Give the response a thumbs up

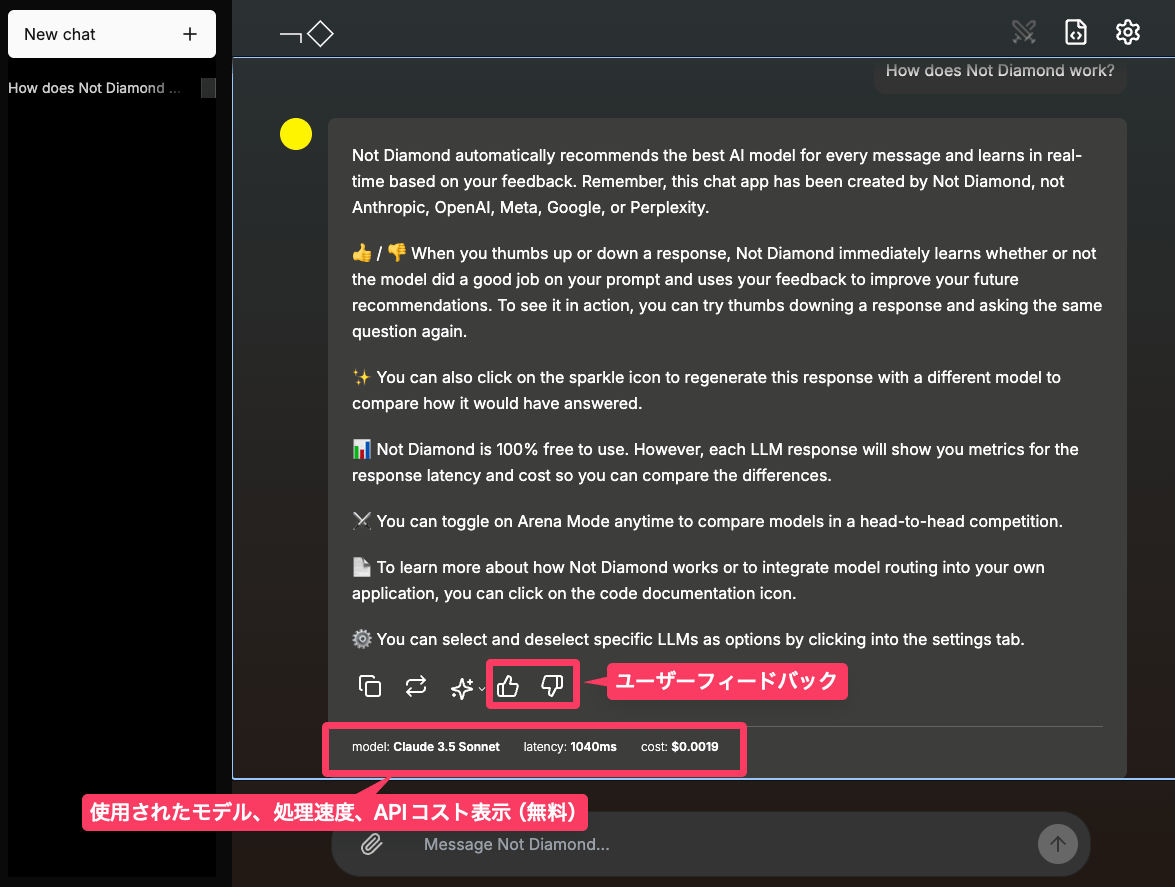509,686
